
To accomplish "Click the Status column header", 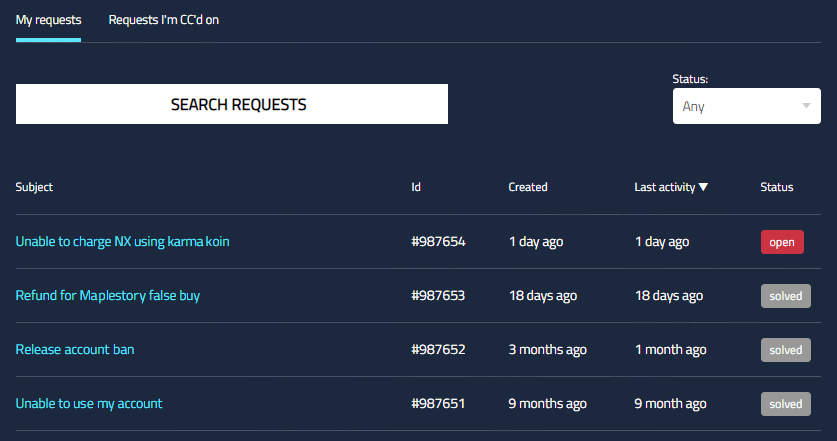I will 776,187.
